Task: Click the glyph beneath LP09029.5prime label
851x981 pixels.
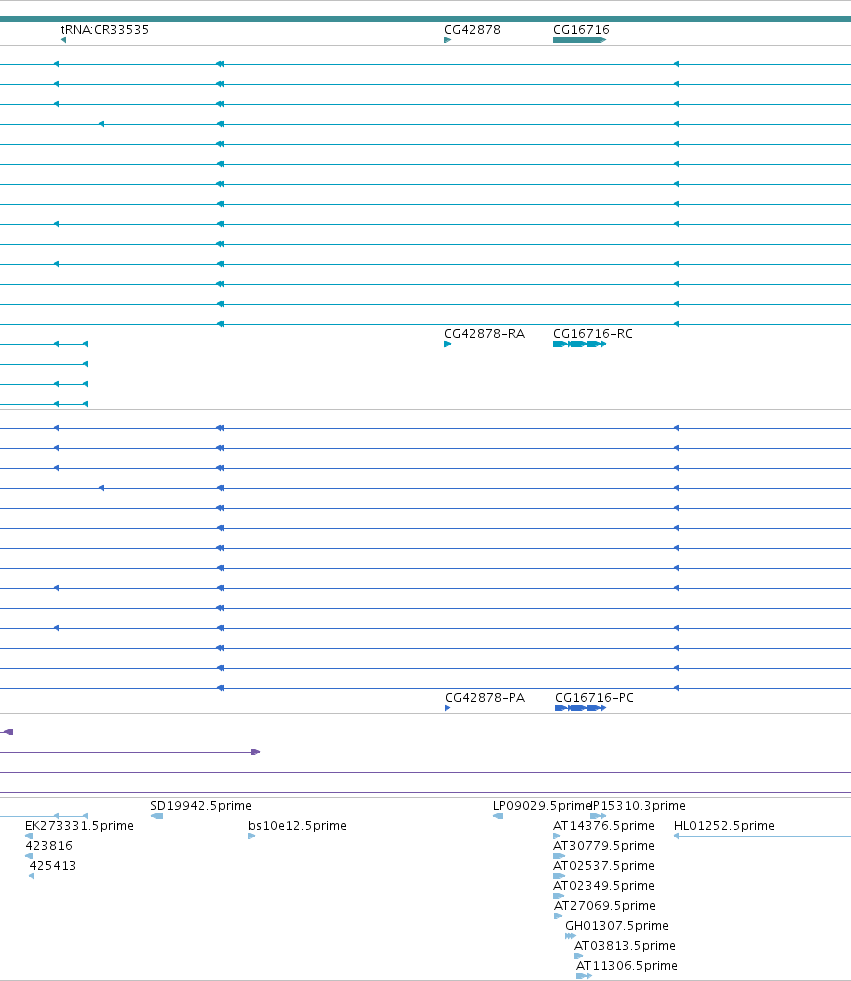Action: tap(498, 816)
